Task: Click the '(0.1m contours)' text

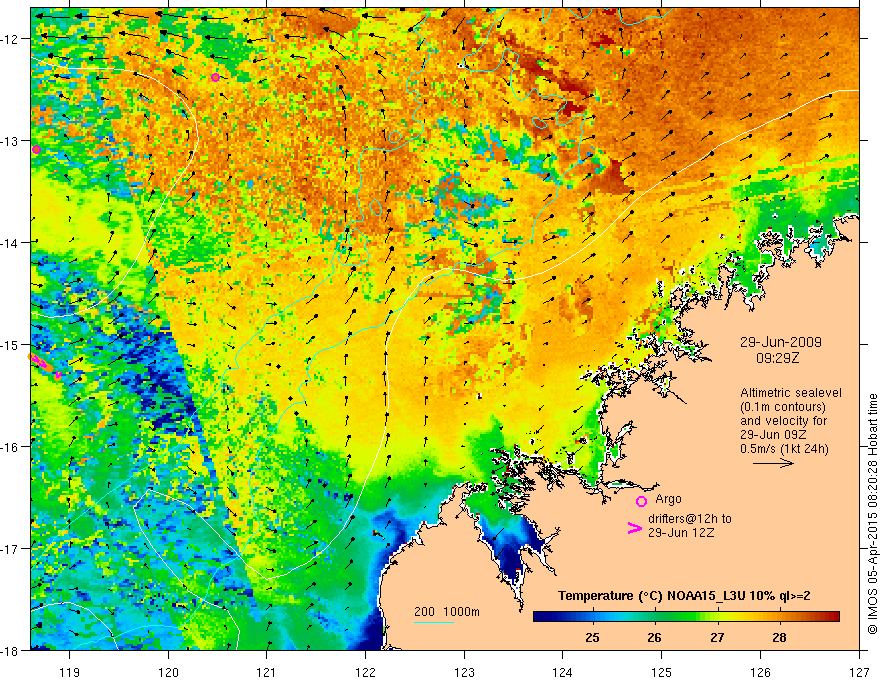Action: point(783,407)
